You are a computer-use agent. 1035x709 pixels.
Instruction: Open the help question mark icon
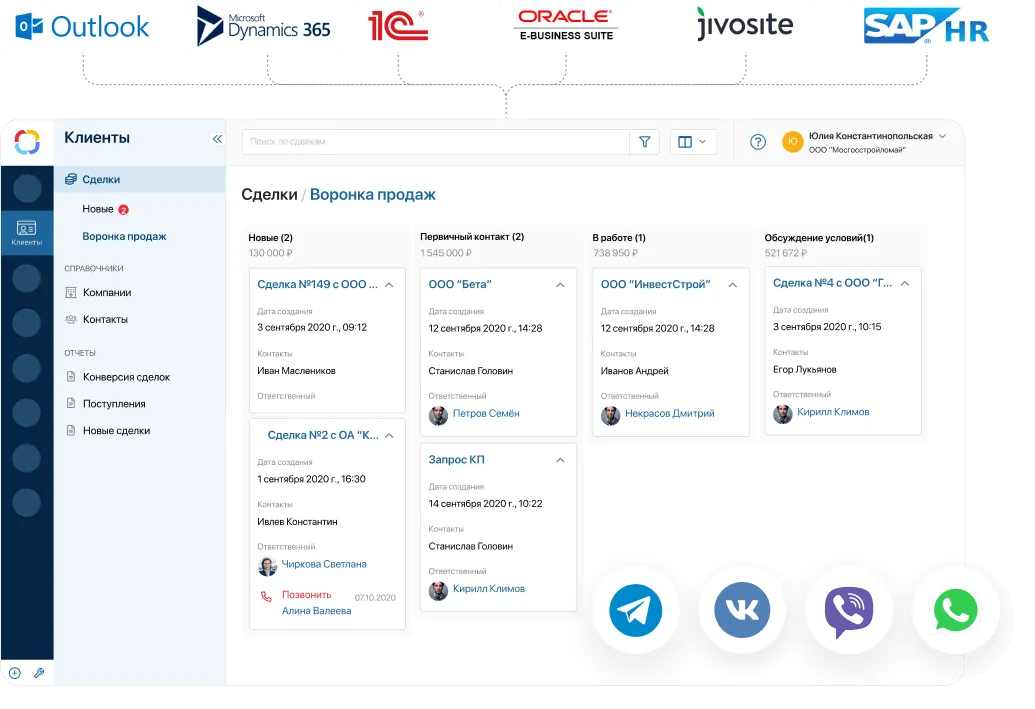tap(758, 142)
